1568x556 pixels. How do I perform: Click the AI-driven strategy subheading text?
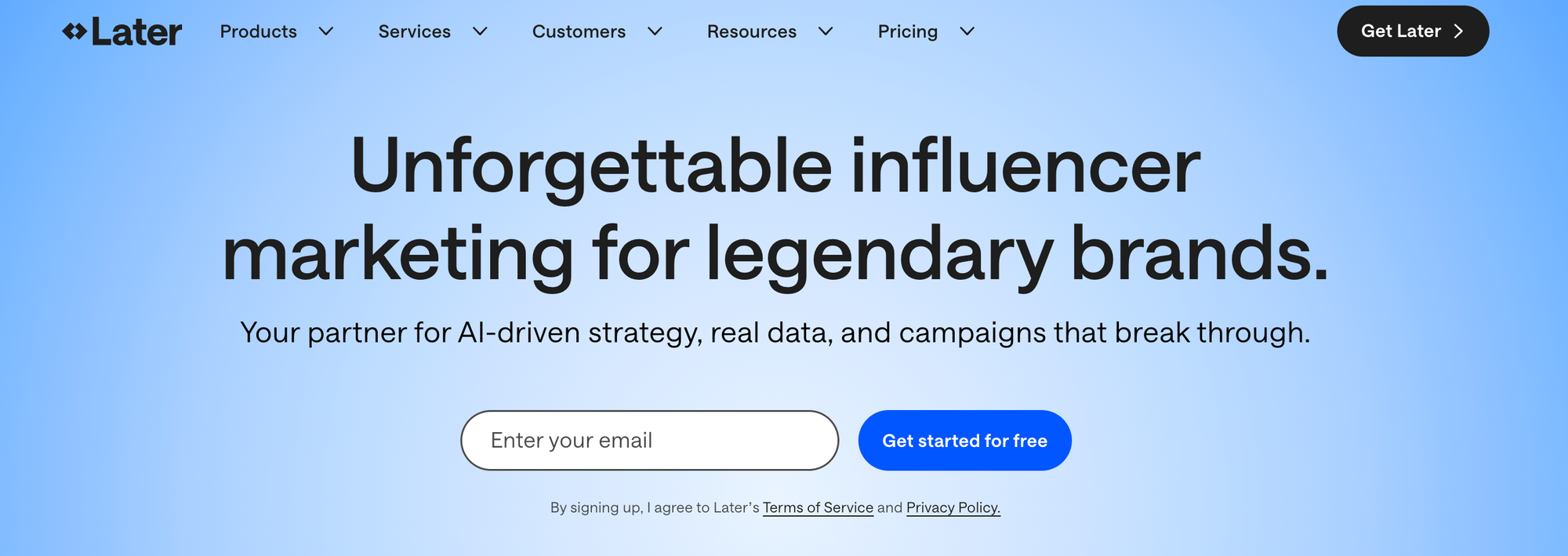point(775,333)
